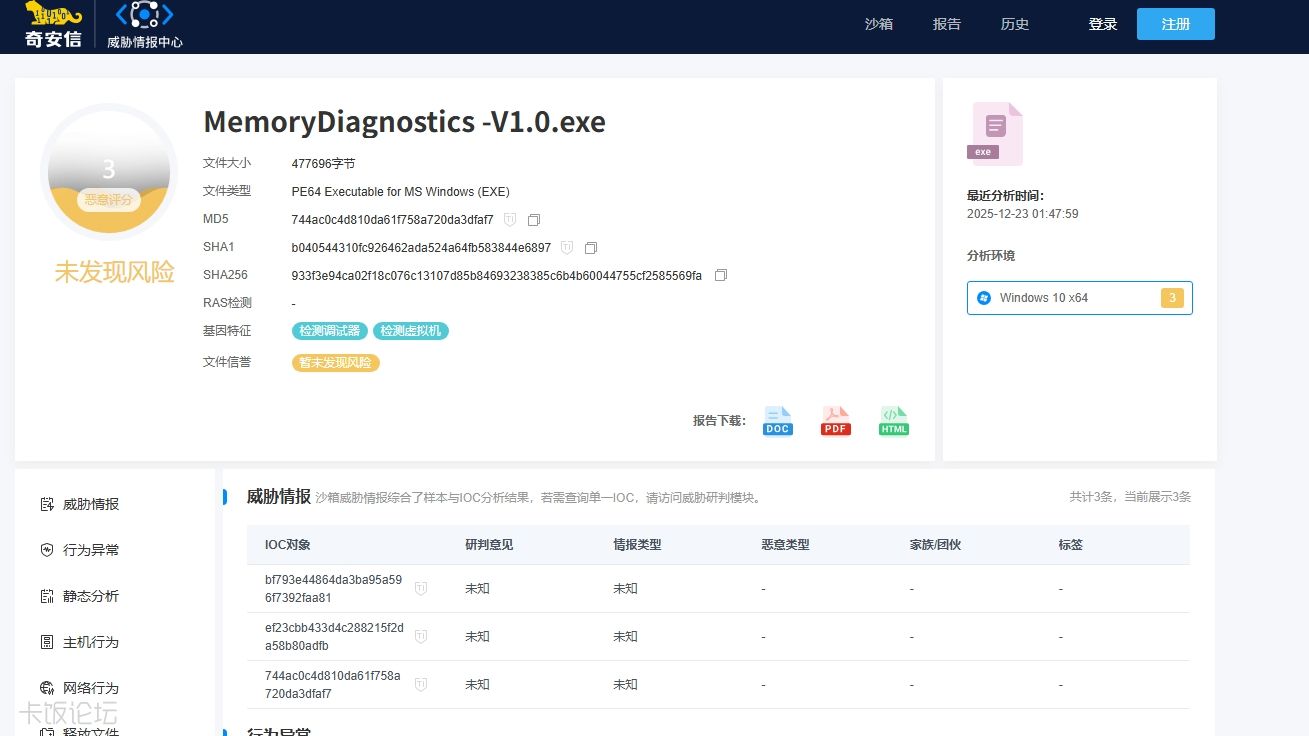Image resolution: width=1309 pixels, height=736 pixels.
Task: Download the DOC report
Action: pos(777,419)
